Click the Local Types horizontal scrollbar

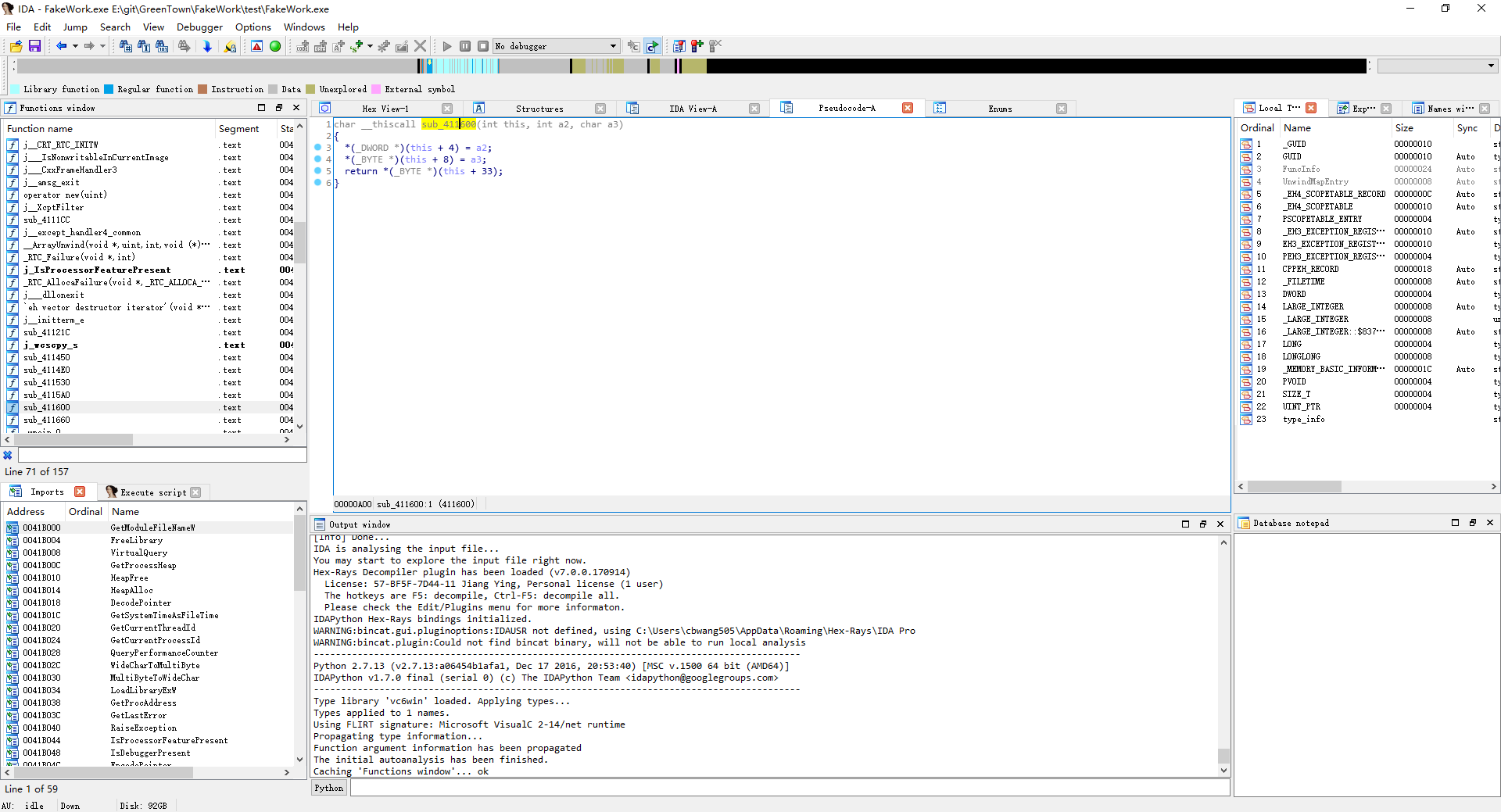click(1367, 486)
